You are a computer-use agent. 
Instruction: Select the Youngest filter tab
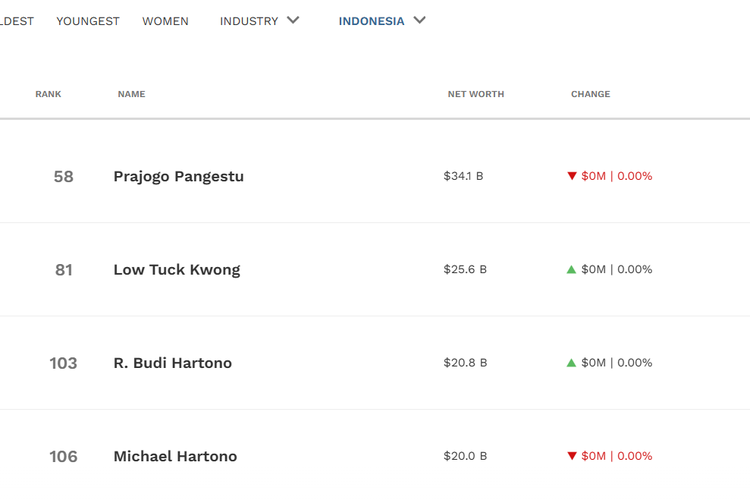click(x=88, y=21)
